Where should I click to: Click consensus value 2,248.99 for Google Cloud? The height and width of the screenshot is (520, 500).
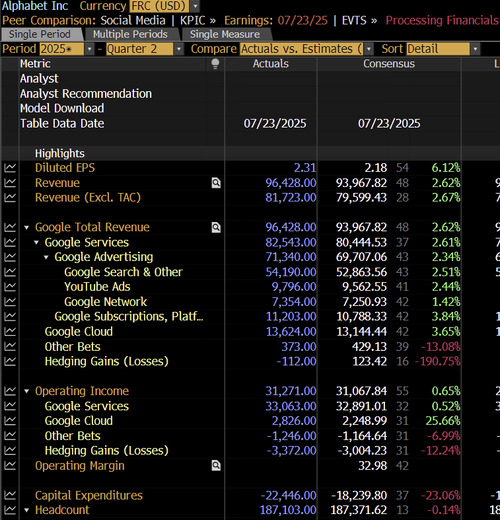(365, 421)
